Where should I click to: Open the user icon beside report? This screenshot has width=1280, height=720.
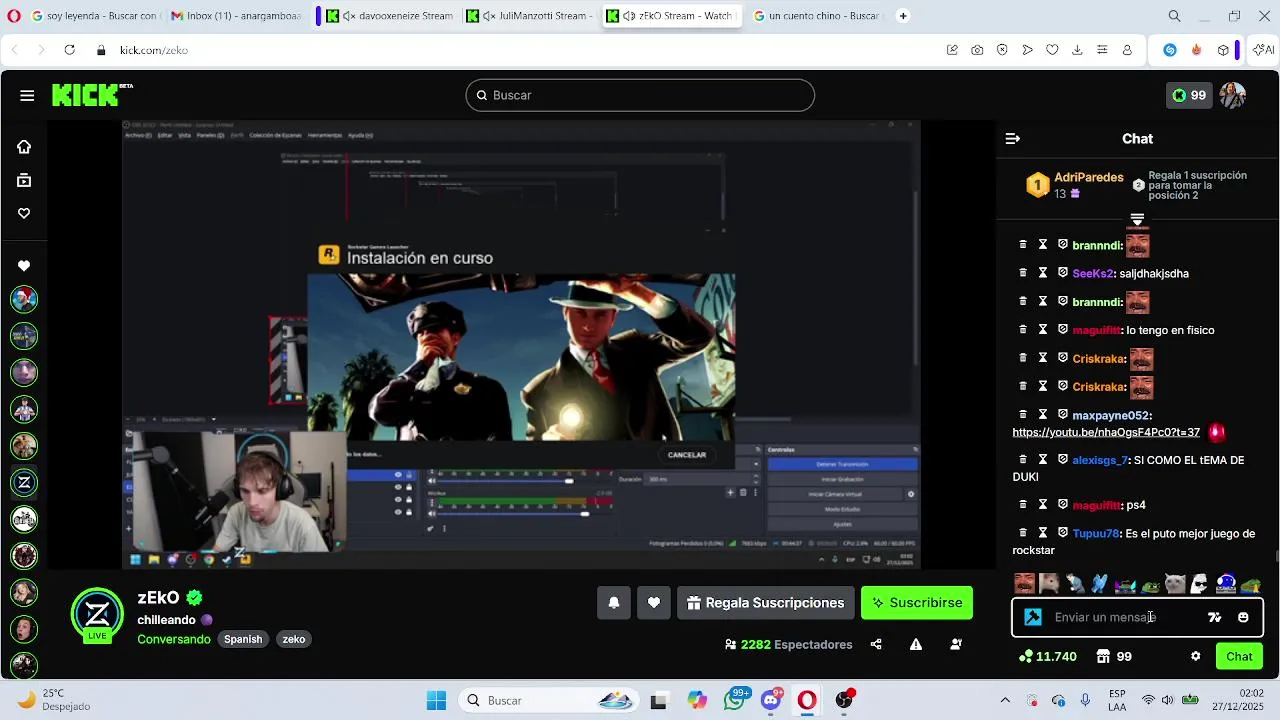coord(956,645)
